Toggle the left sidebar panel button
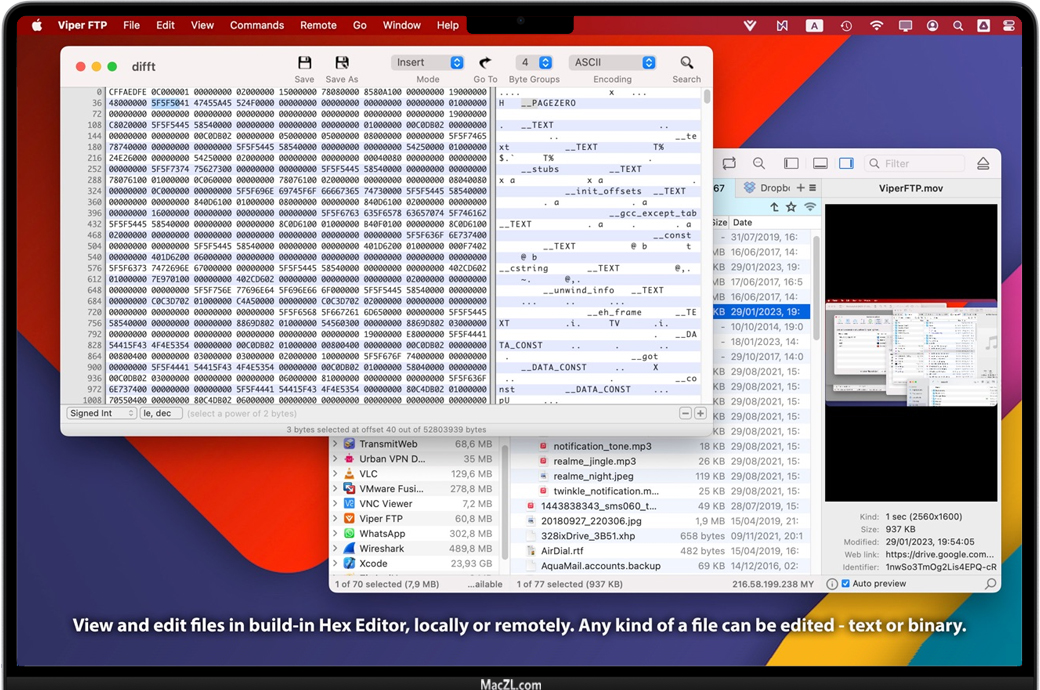The height and width of the screenshot is (690, 1040). tap(791, 163)
